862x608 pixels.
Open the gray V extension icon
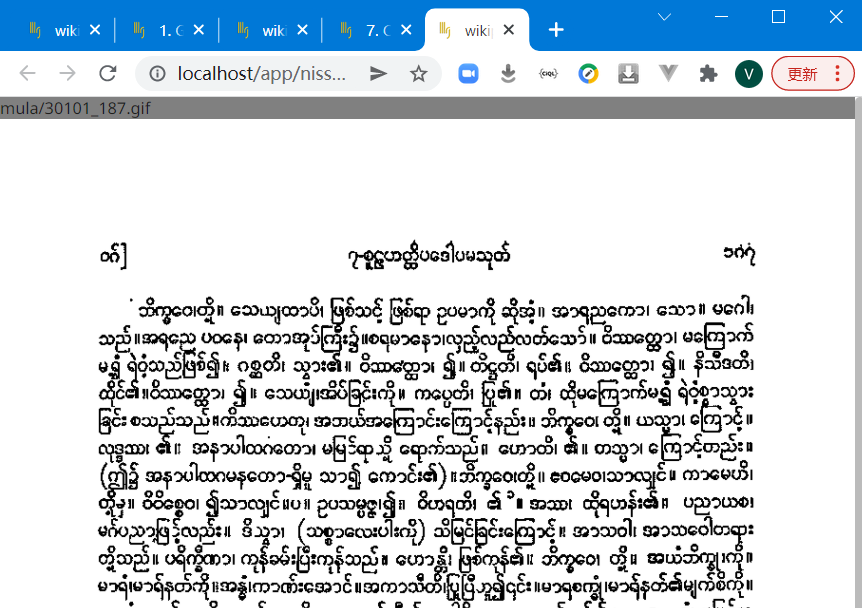pyautogui.click(x=668, y=73)
